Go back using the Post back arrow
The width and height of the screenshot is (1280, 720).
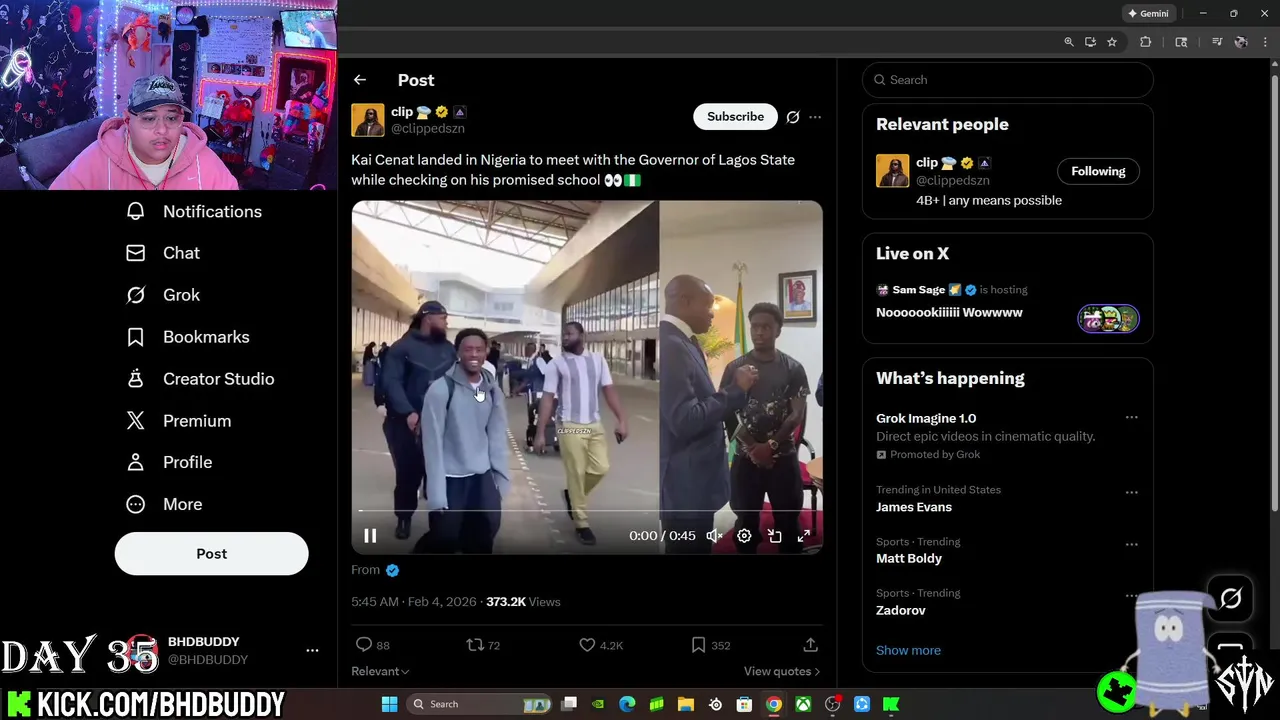360,80
